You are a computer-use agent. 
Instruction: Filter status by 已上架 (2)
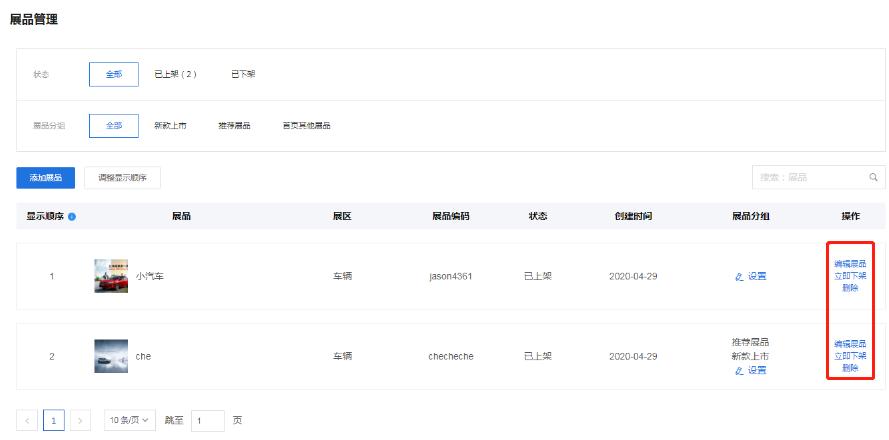pos(175,74)
